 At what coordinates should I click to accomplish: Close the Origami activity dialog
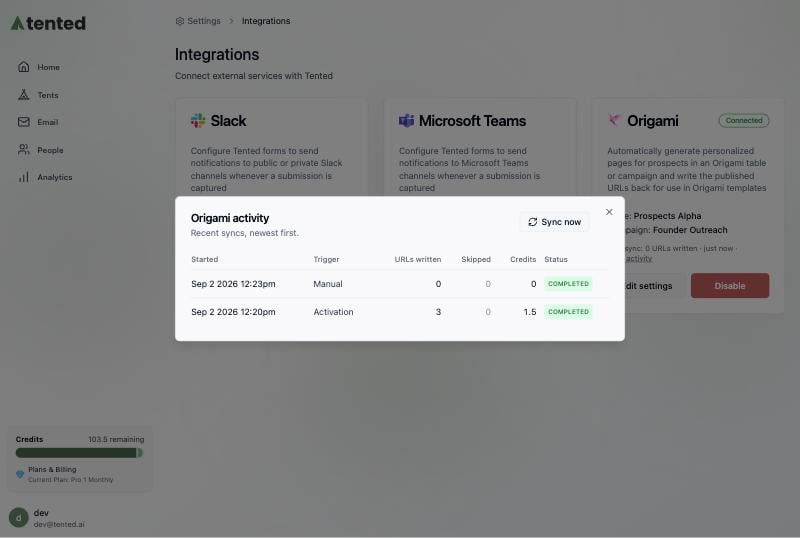click(x=609, y=212)
